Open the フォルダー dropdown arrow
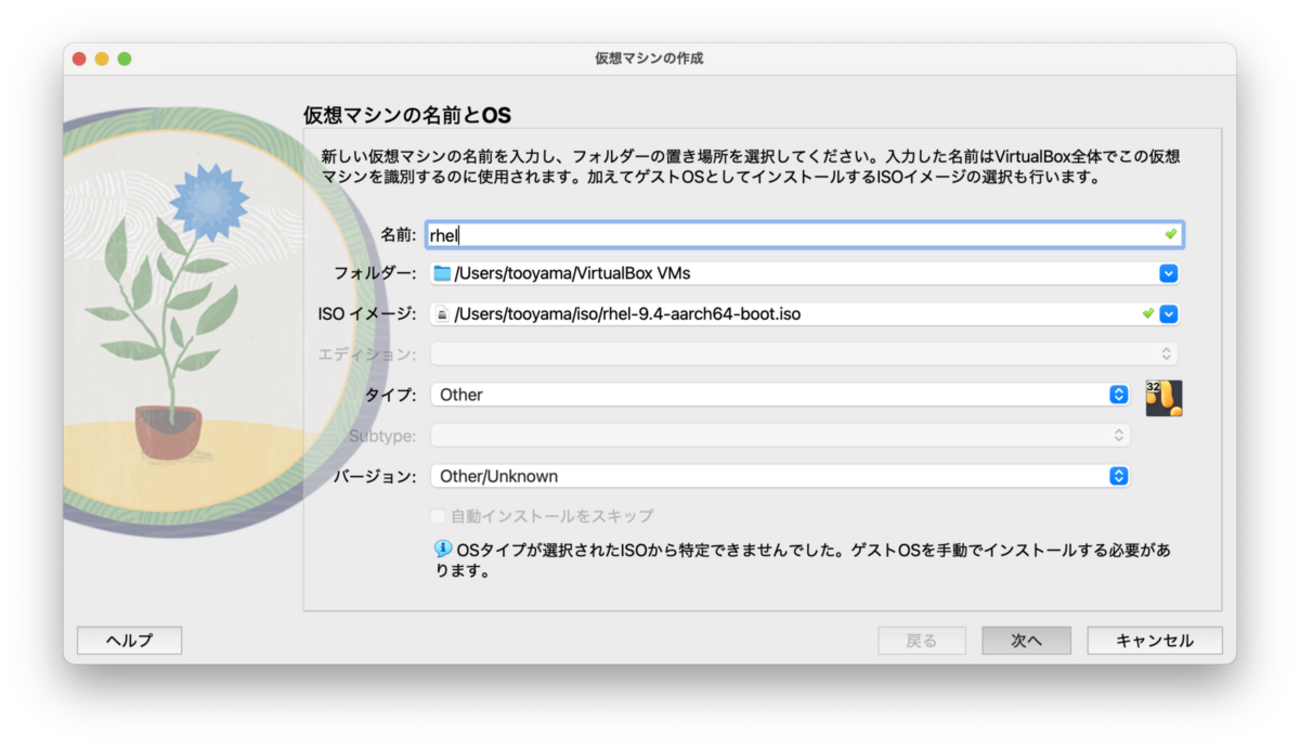The width and height of the screenshot is (1300, 748). click(x=1168, y=273)
